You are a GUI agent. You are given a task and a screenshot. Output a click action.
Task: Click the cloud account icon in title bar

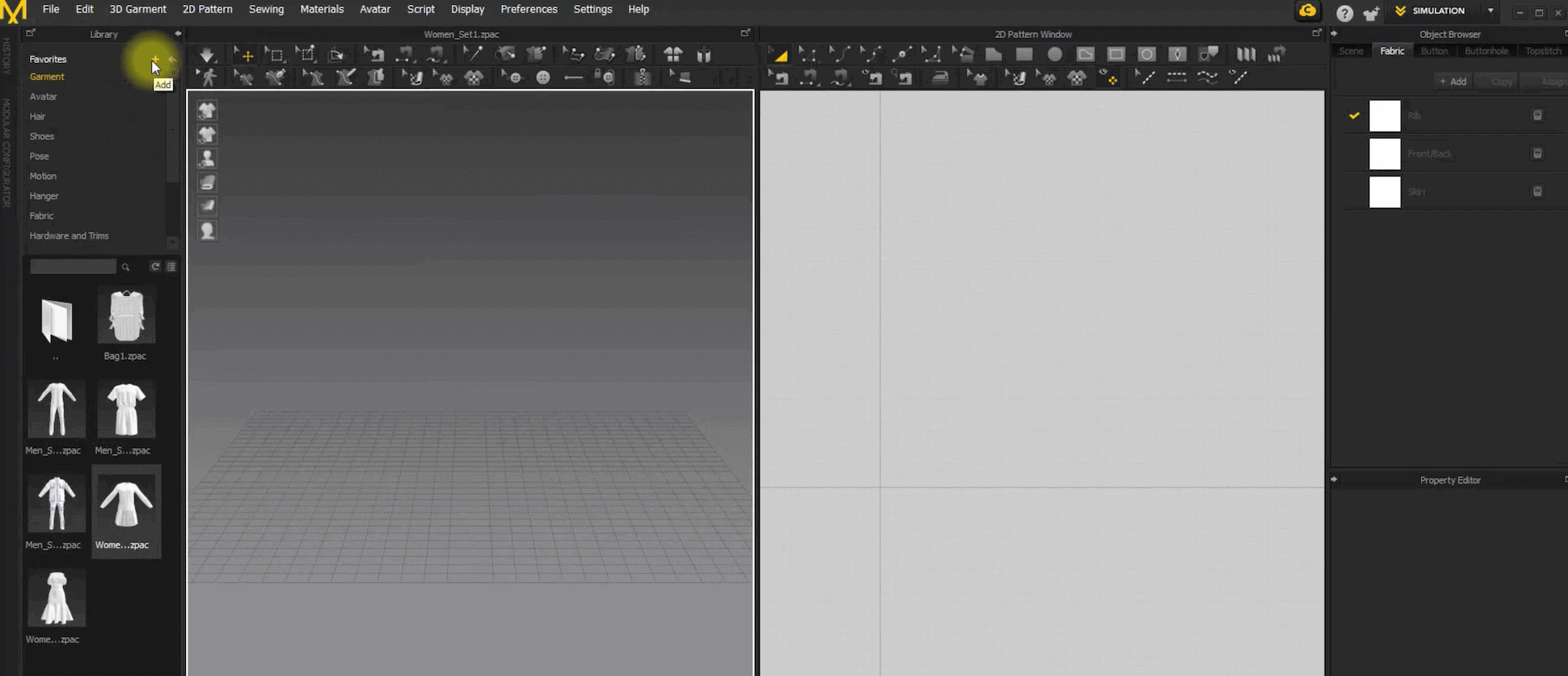tap(1307, 11)
